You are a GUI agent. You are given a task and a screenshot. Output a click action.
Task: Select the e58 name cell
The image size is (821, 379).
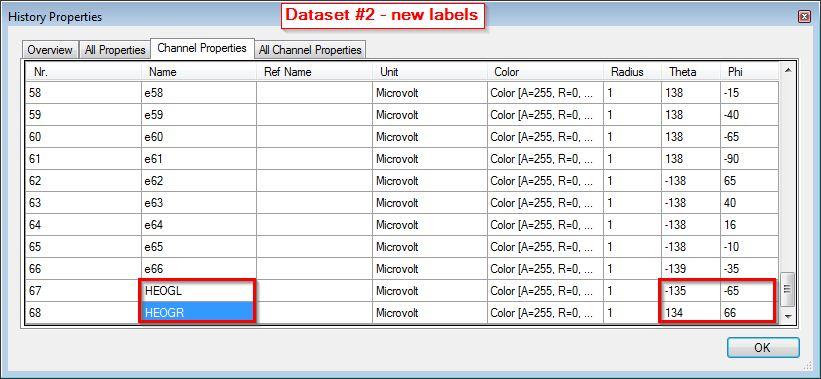click(199, 93)
